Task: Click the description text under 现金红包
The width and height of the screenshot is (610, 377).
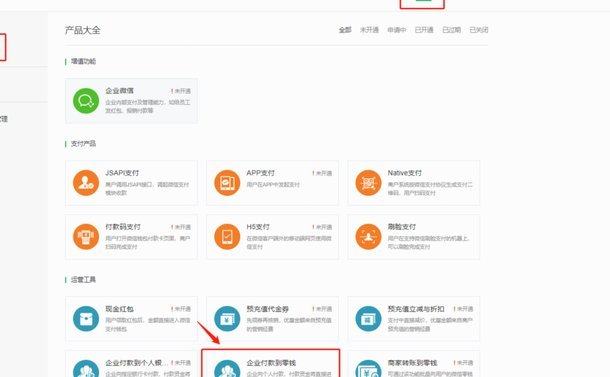Action: point(148,324)
